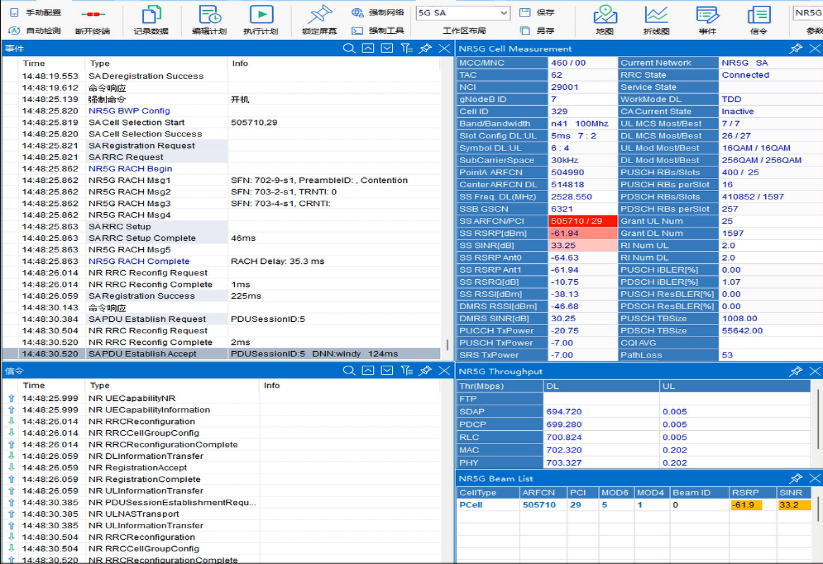Open the 编辑计划 edit plan tool
Screen dimensions: 823x564
pos(209,15)
